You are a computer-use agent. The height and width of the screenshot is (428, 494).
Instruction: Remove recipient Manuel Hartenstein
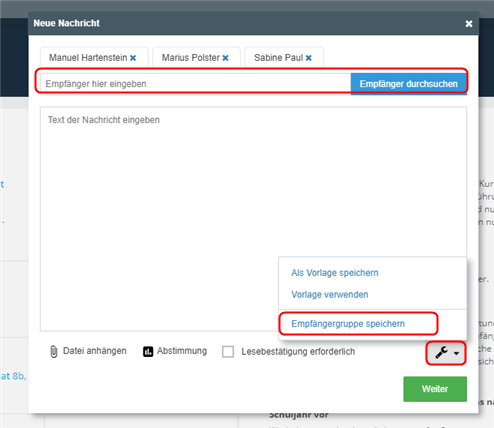133,58
